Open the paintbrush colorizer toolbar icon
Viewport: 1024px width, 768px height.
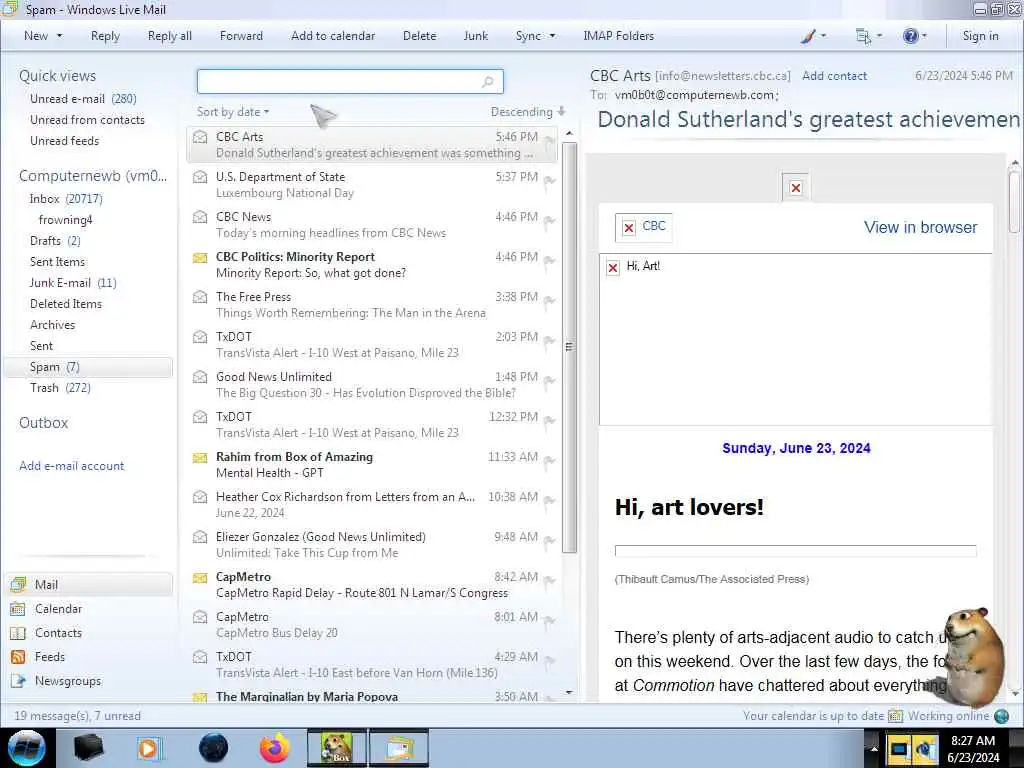coord(808,36)
